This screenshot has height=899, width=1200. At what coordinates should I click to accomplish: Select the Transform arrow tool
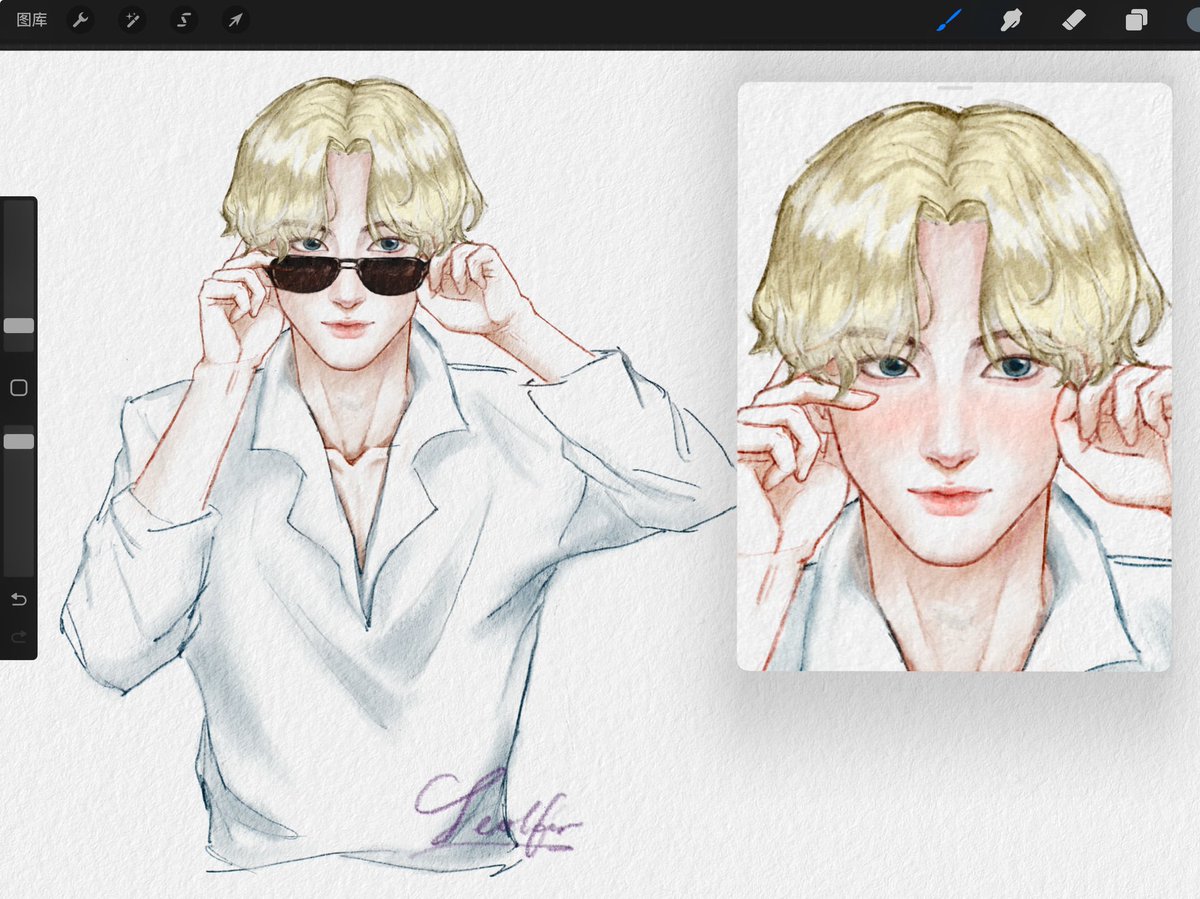click(x=235, y=19)
